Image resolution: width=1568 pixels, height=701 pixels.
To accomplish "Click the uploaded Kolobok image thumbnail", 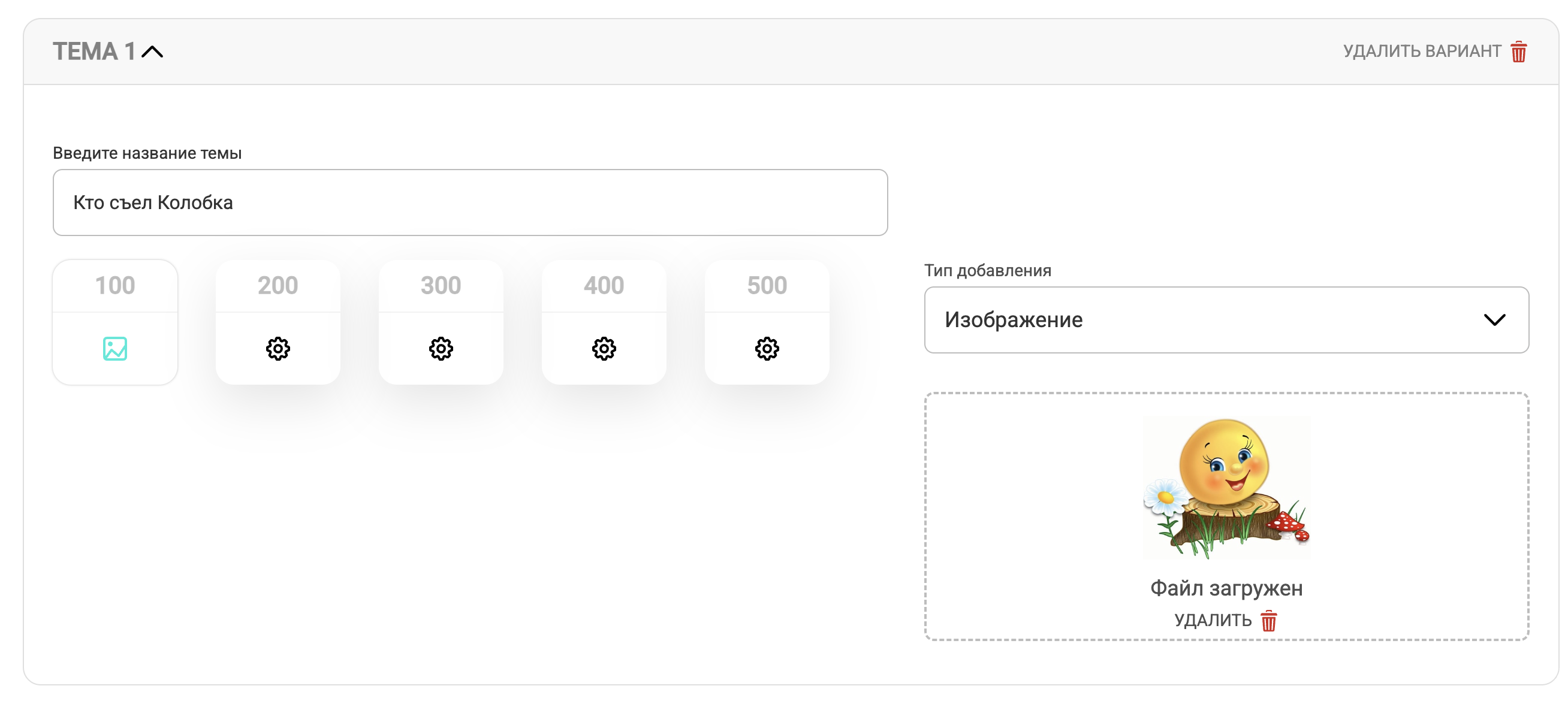I will [1226, 488].
